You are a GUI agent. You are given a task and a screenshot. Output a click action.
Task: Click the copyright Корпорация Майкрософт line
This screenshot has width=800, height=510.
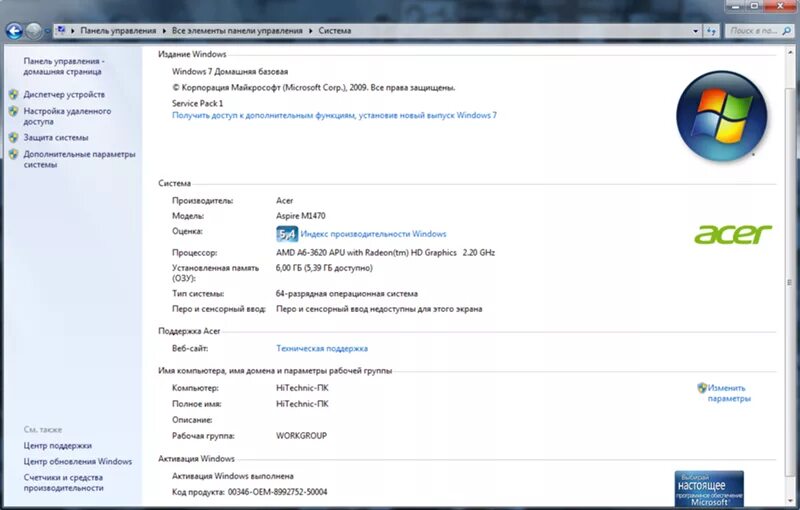tap(314, 88)
